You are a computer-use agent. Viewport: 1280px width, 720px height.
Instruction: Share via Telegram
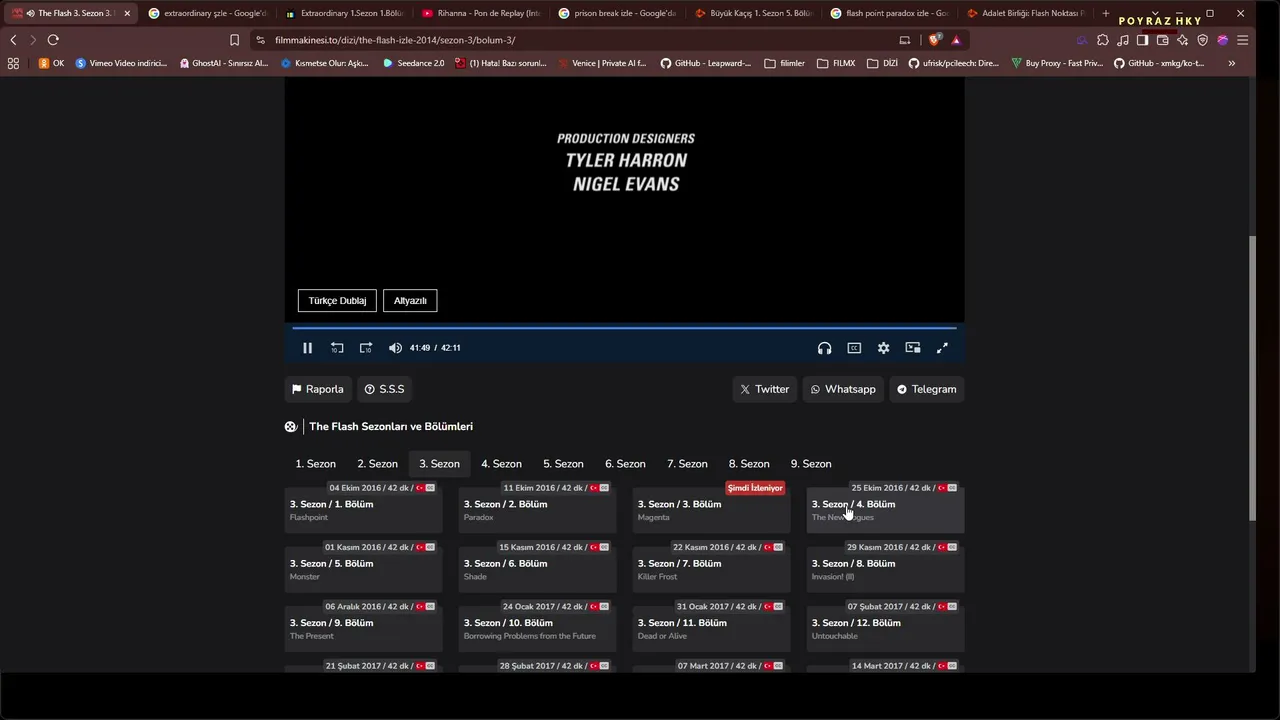click(x=926, y=389)
